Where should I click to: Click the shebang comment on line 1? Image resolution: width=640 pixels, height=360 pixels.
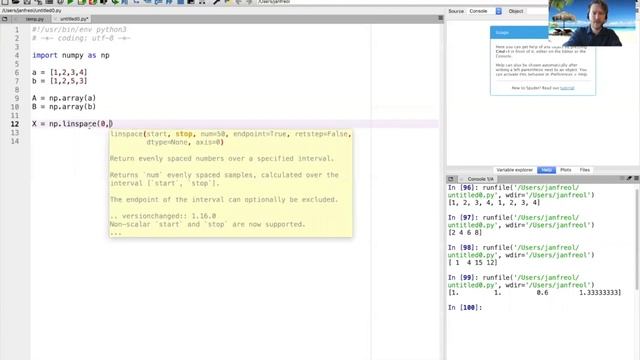pyautogui.click(x=79, y=29)
